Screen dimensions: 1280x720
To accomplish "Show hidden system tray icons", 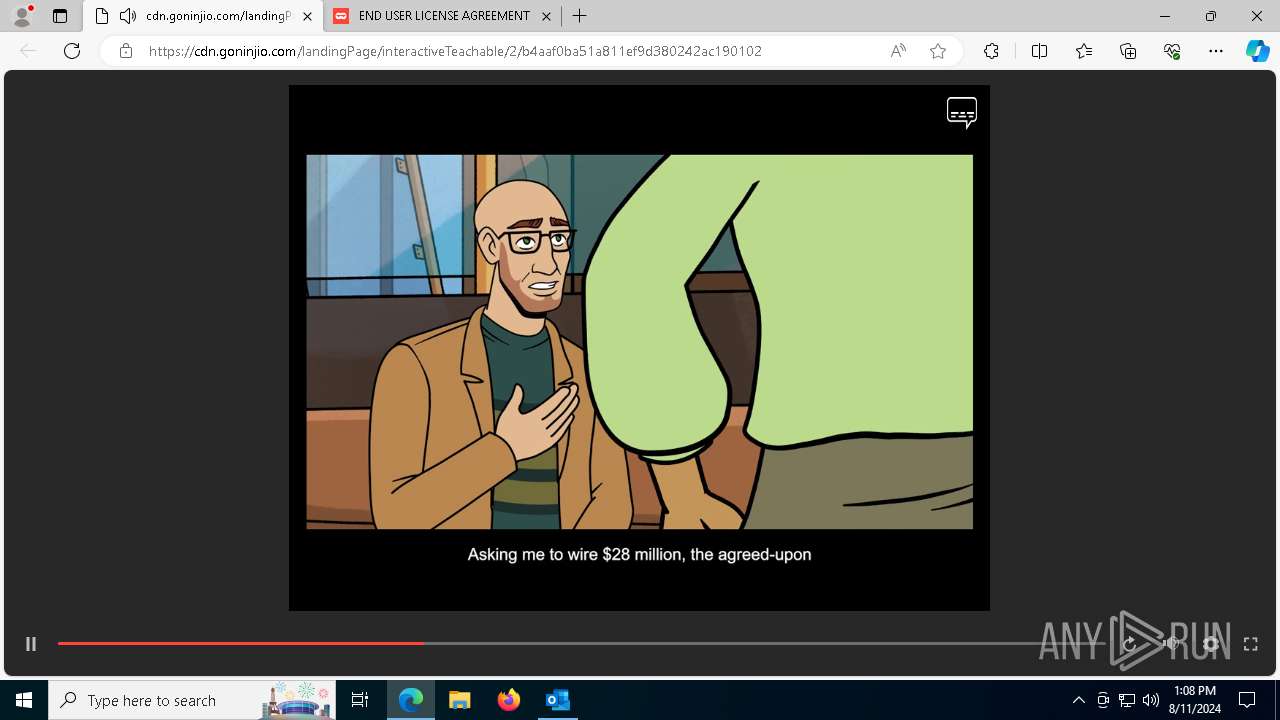I will 1078,700.
